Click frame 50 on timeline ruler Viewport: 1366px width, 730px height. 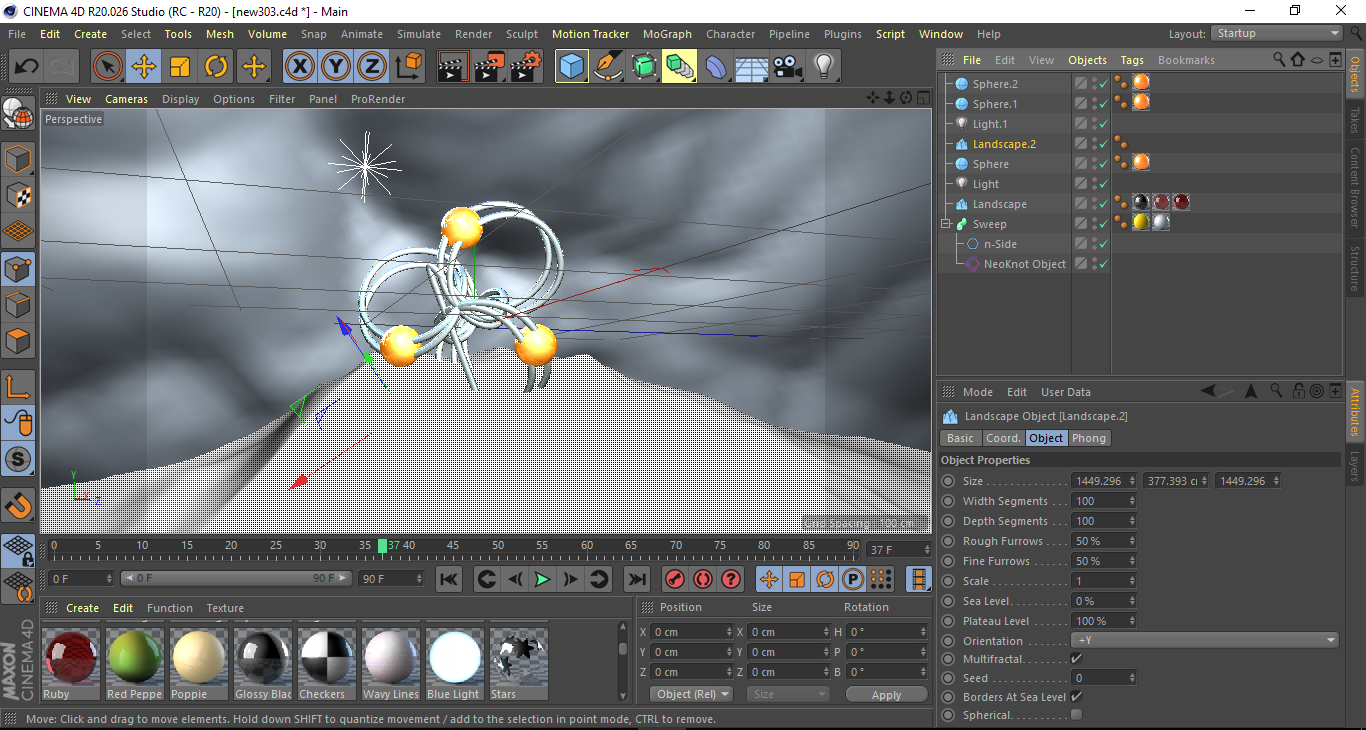[x=497, y=546]
